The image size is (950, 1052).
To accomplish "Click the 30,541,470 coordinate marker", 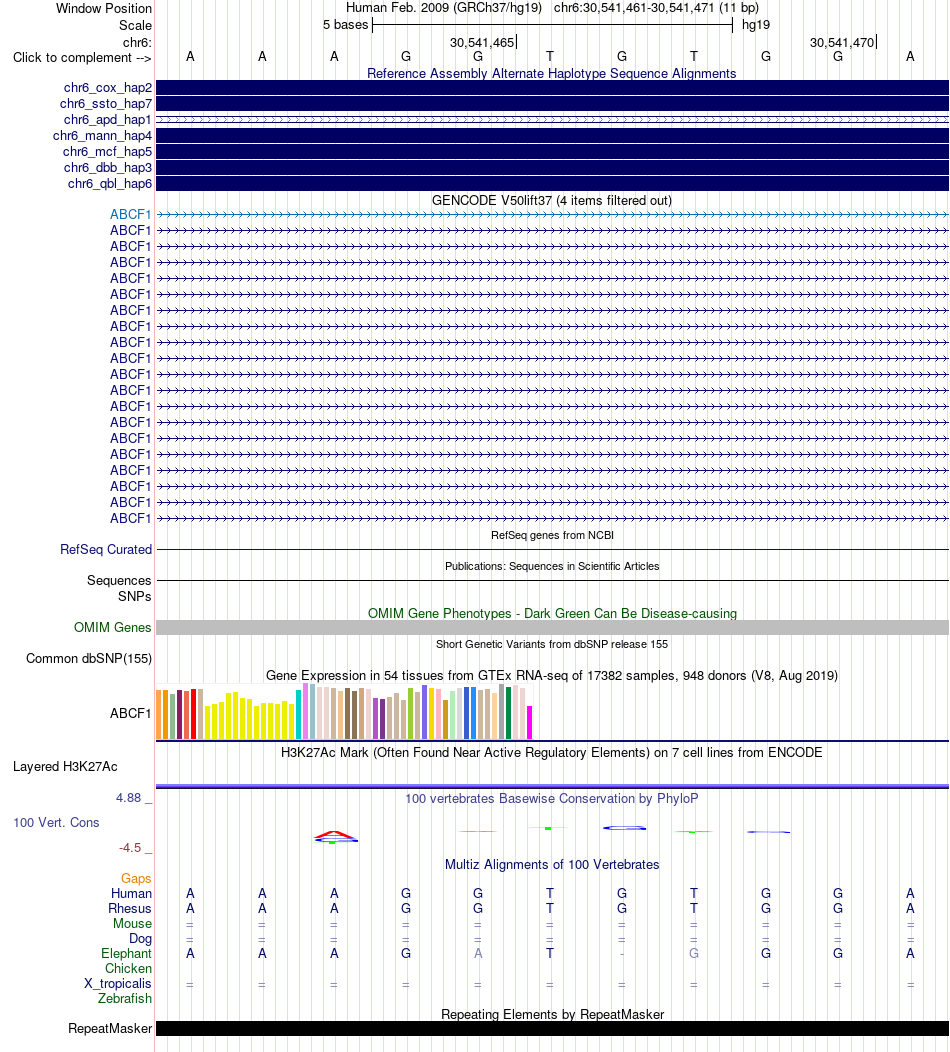I will (x=842, y=43).
